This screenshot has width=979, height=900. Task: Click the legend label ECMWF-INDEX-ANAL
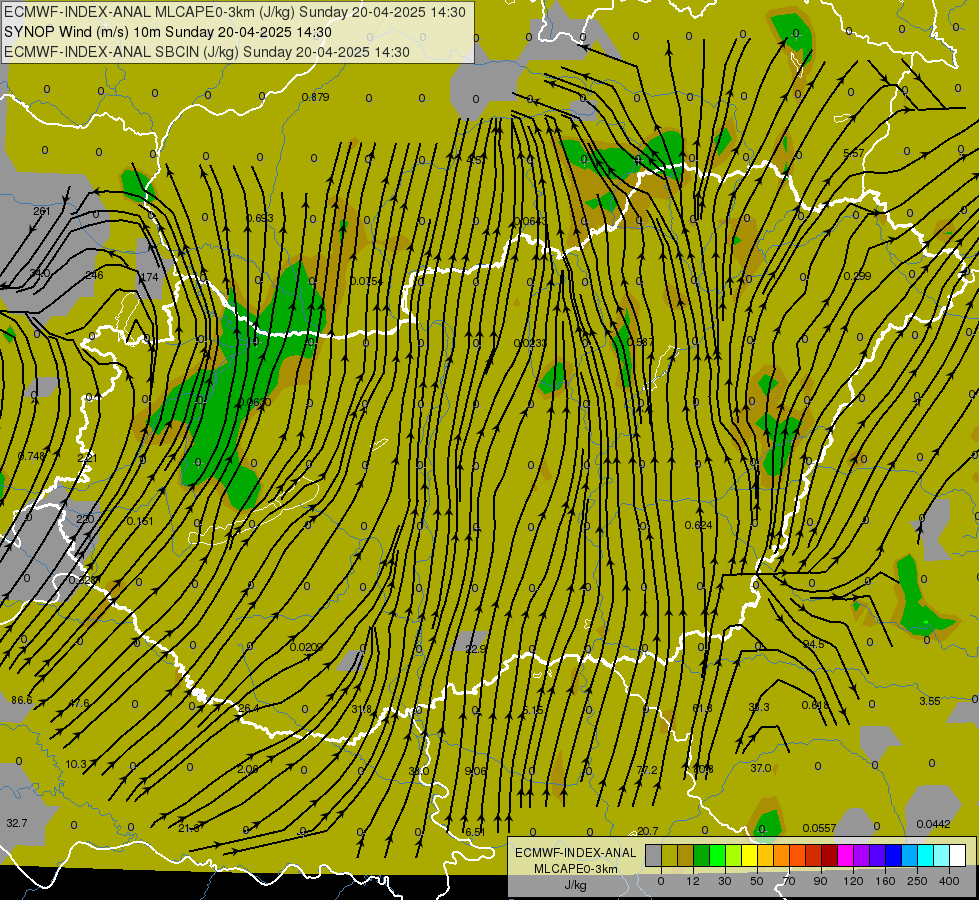pyautogui.click(x=576, y=853)
